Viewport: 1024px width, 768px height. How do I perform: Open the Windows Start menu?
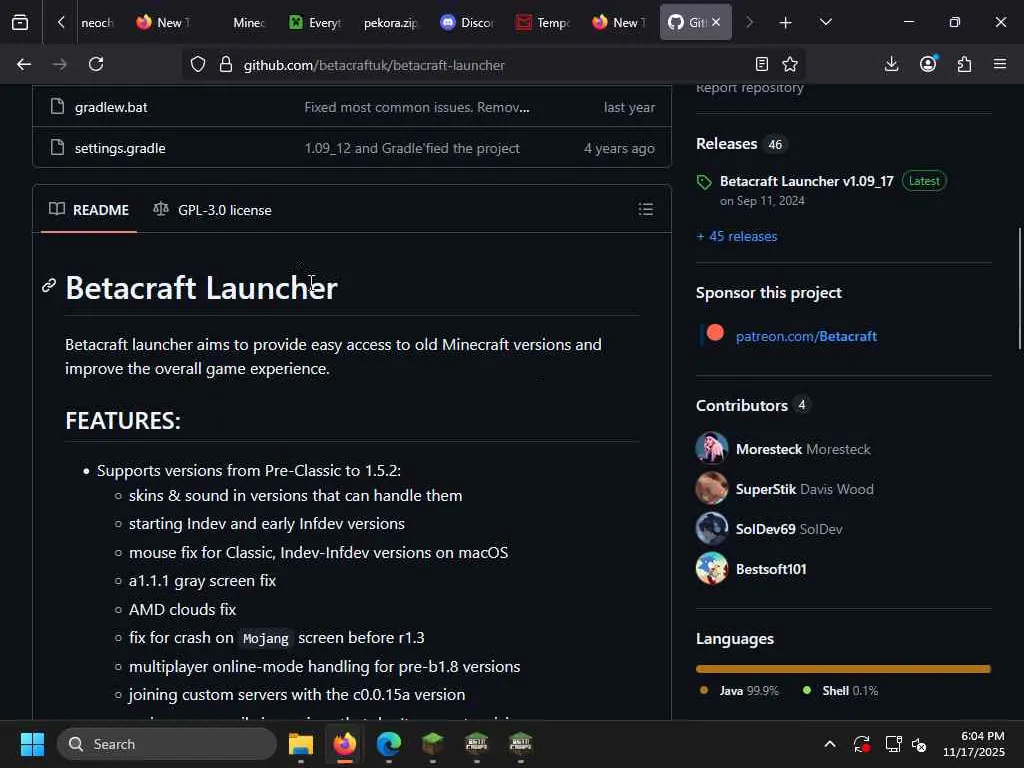[x=32, y=744]
